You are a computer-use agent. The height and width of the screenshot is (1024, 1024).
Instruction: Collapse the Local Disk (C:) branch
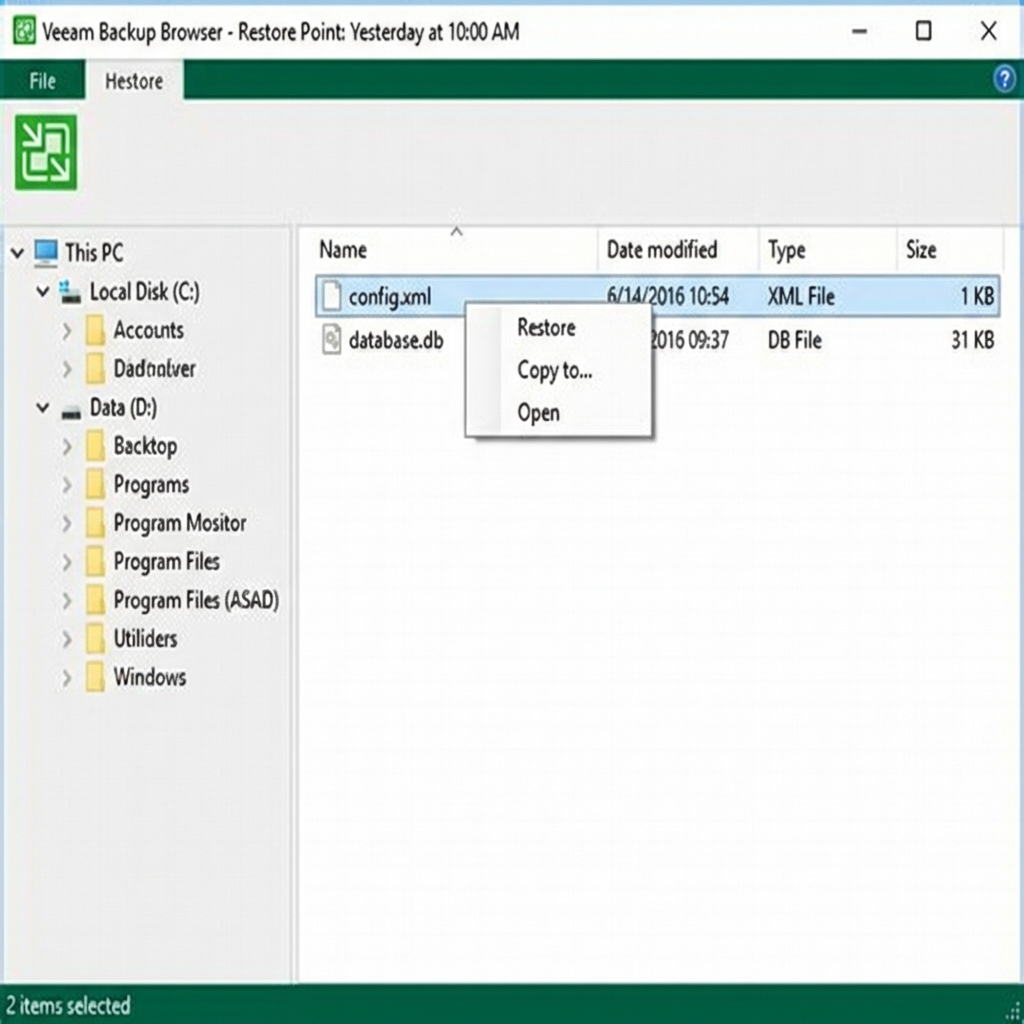(42, 292)
